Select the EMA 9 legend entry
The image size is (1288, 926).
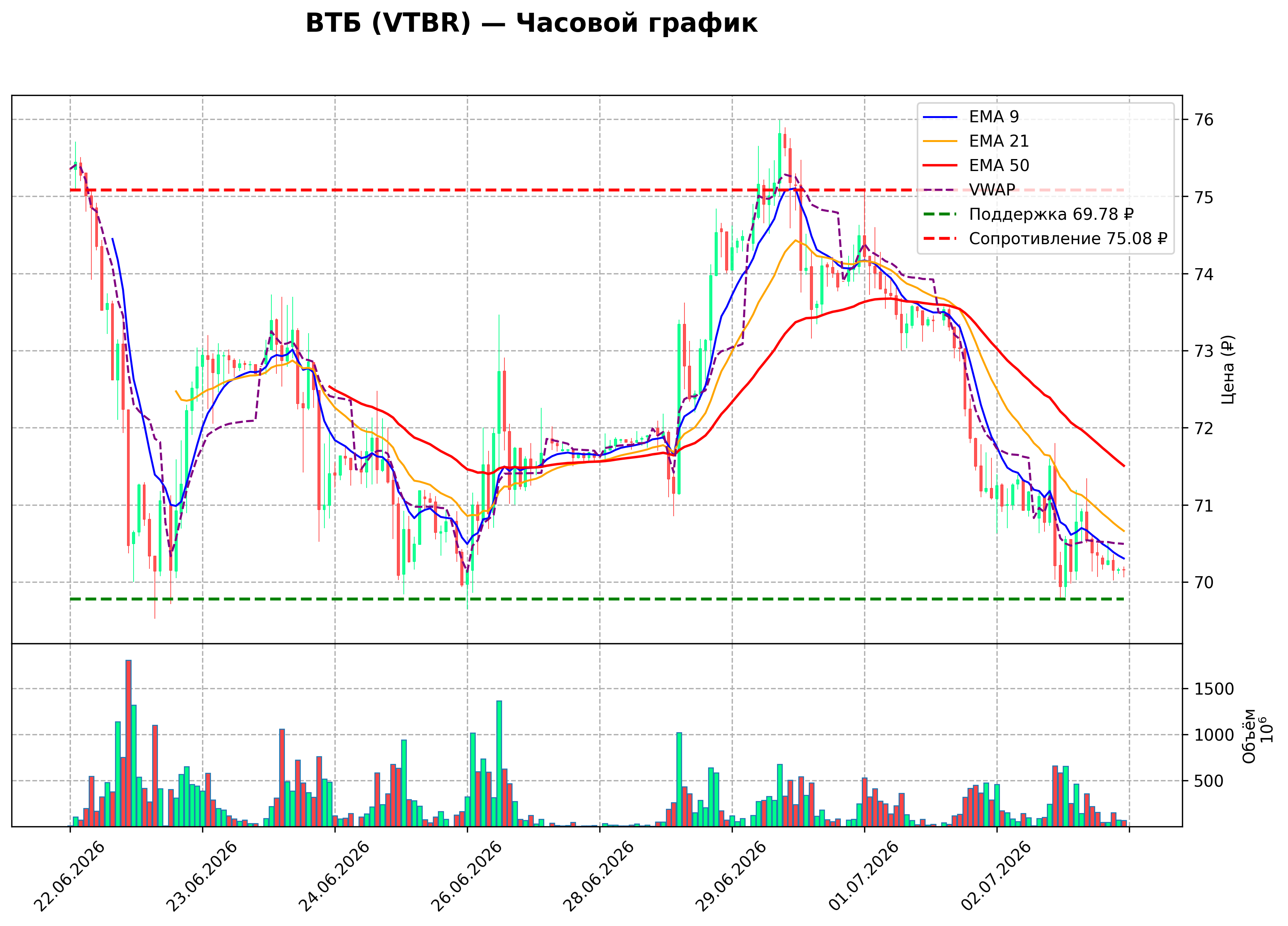971,116
